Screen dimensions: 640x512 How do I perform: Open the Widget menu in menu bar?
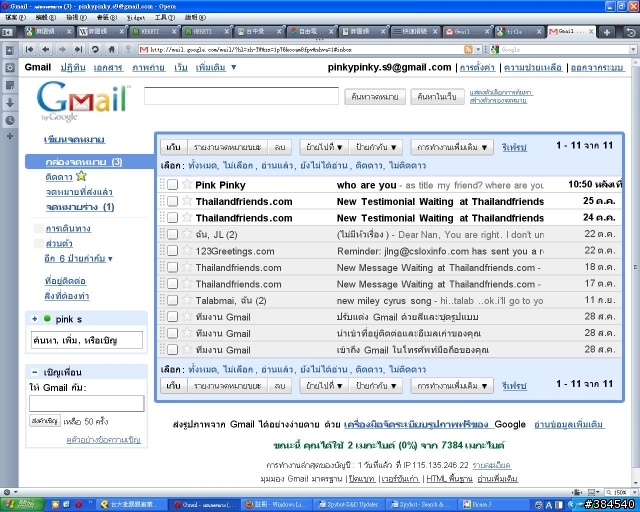[x=136, y=18]
